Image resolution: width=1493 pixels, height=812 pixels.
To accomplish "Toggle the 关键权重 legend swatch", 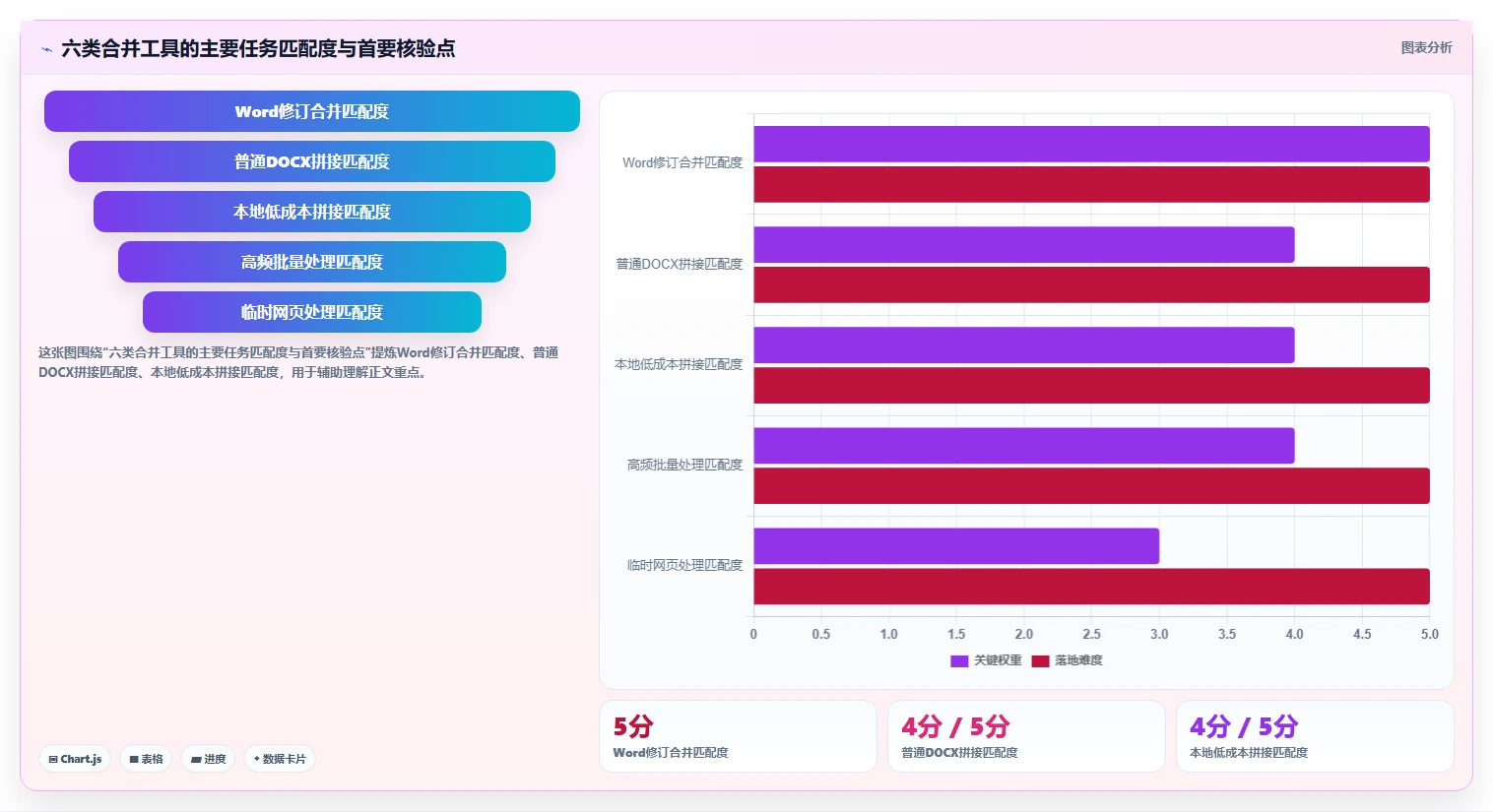I will pyautogui.click(x=959, y=661).
